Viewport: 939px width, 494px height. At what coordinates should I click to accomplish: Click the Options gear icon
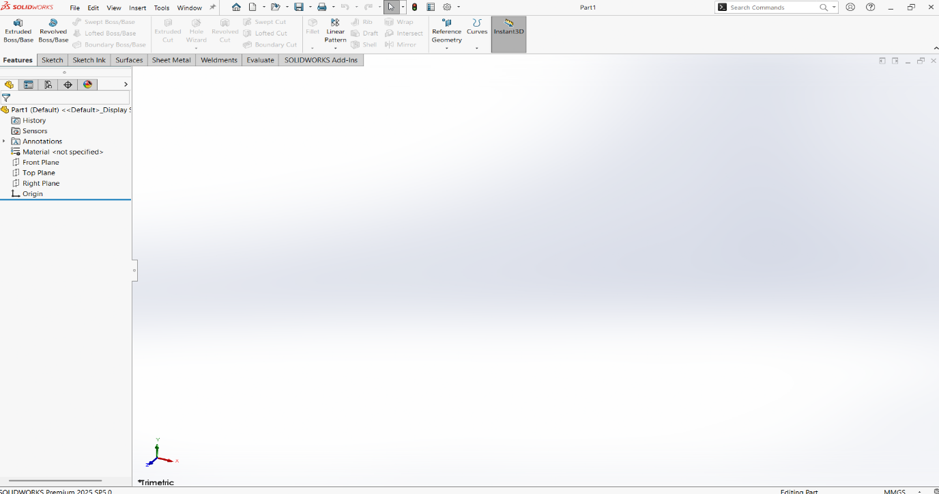(447, 7)
